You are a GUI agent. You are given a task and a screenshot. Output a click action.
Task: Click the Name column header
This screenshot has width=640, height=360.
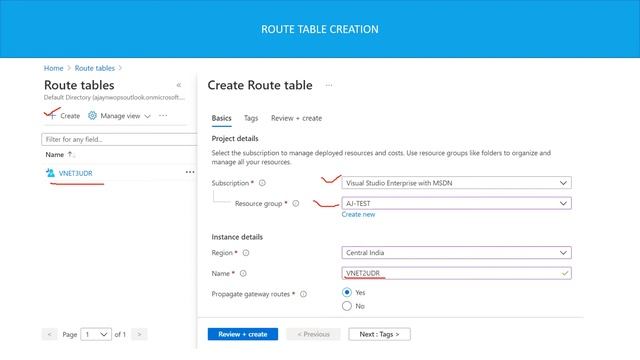tap(55, 154)
